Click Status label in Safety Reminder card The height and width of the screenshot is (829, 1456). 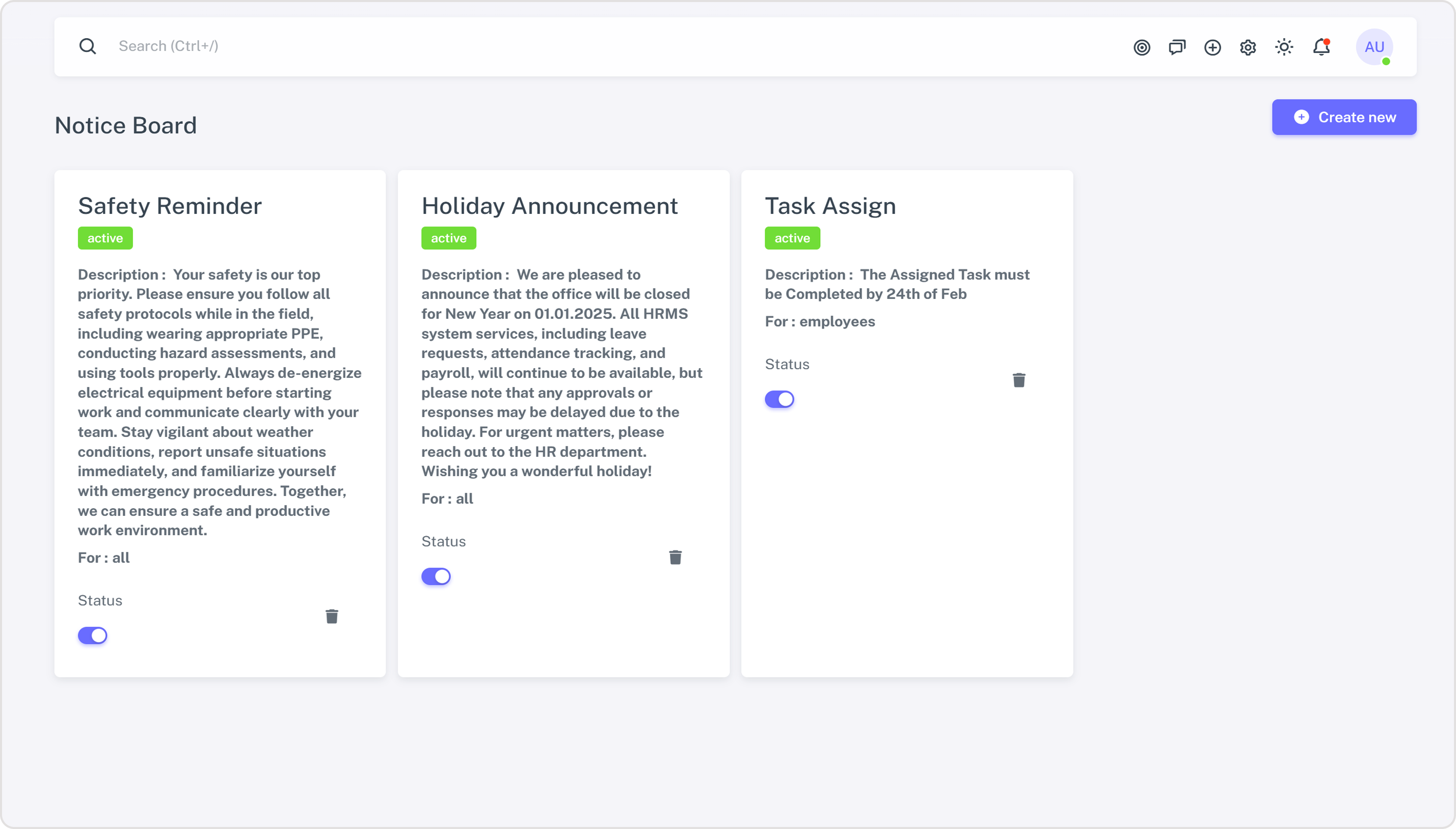click(100, 601)
